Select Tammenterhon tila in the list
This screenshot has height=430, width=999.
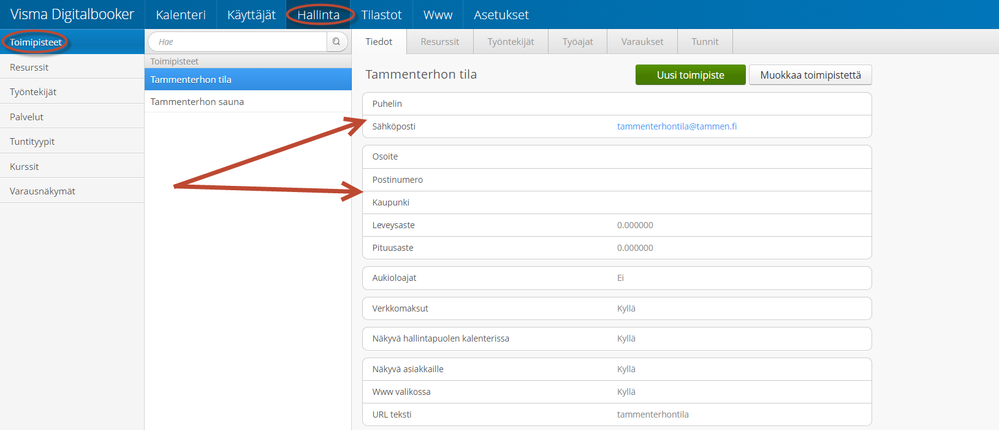(248, 80)
